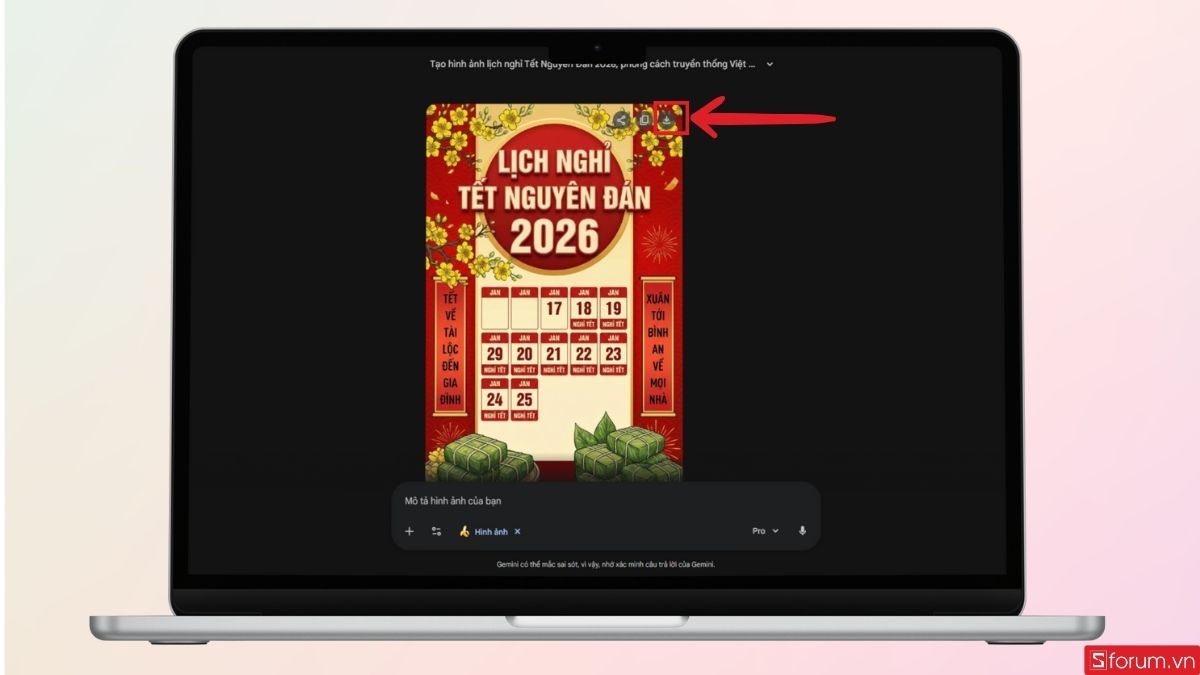Open the Pro model dropdown

pos(765,531)
